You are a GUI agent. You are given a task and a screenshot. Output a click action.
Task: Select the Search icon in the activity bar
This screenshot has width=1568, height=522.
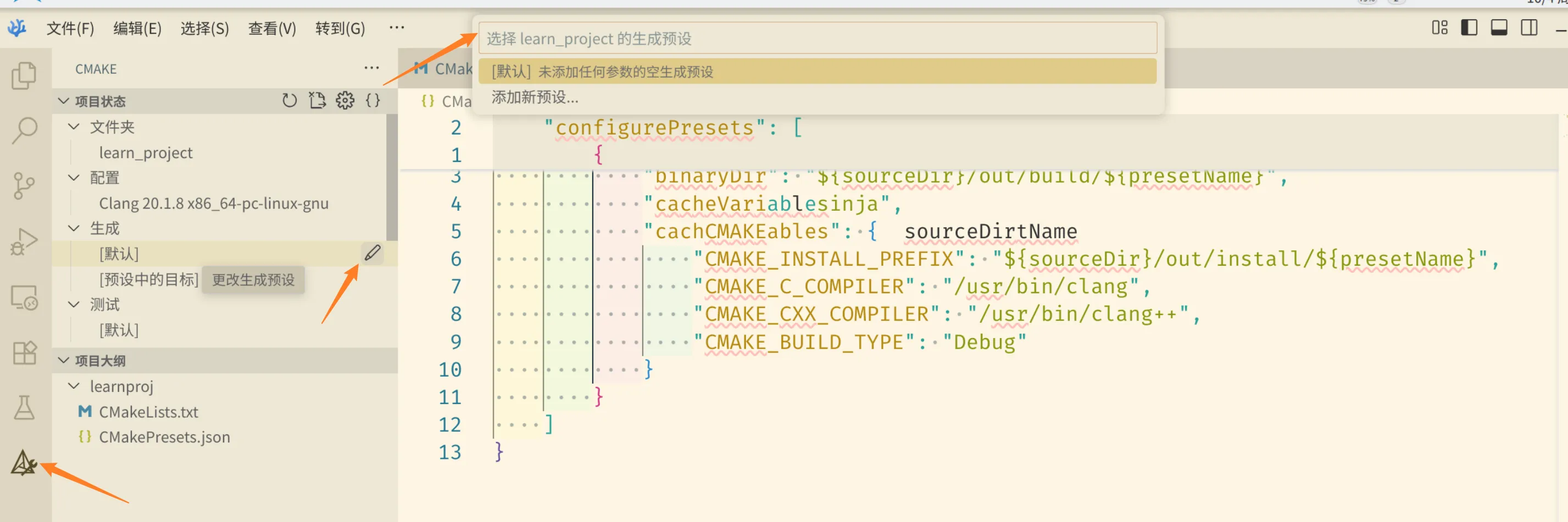tap(24, 129)
